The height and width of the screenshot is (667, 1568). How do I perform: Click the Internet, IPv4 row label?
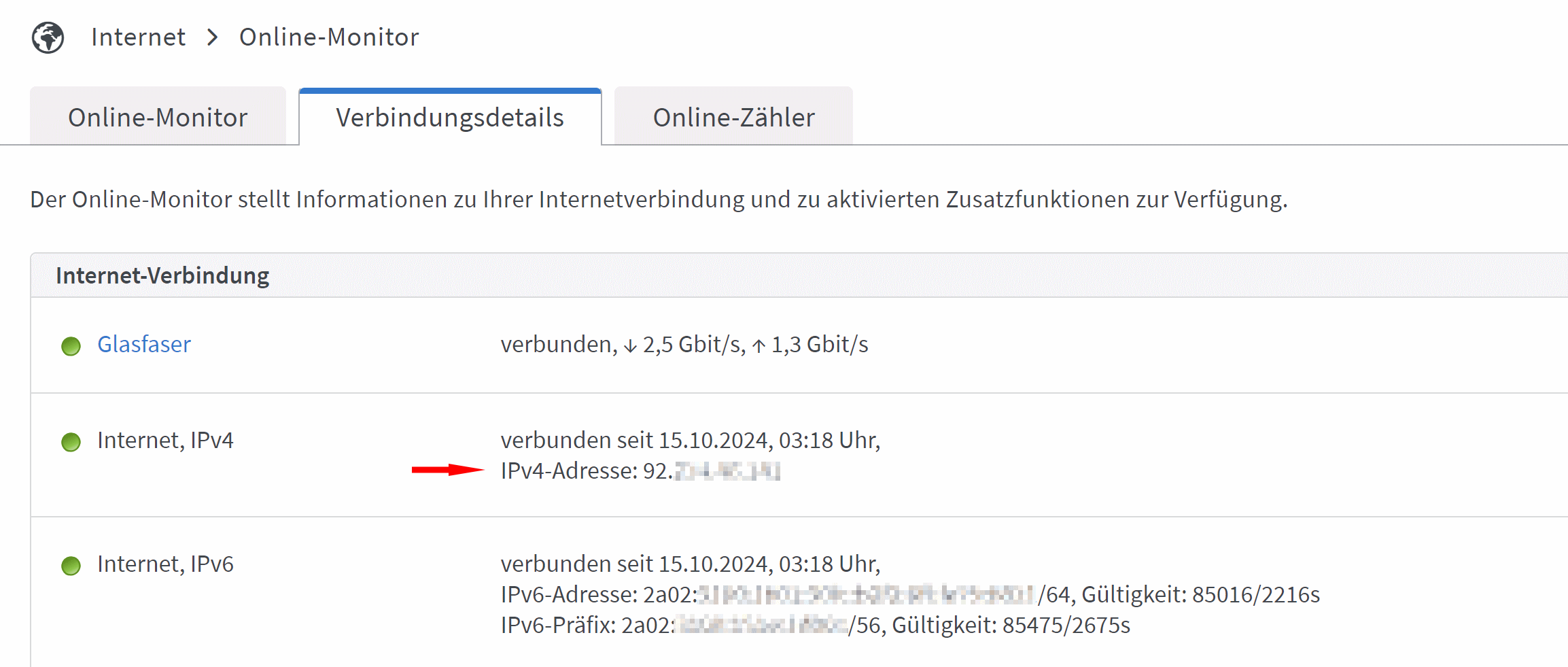click(165, 440)
